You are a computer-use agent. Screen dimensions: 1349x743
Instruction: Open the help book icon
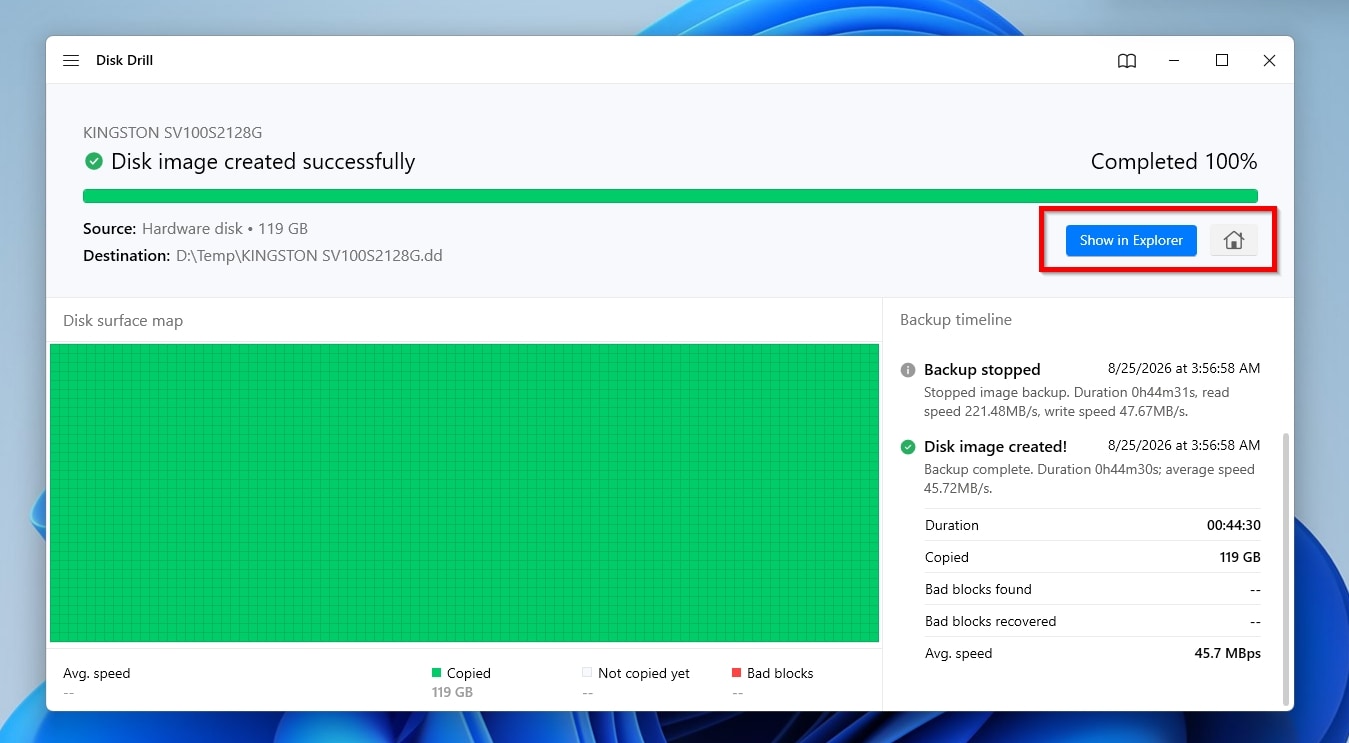click(x=1127, y=61)
